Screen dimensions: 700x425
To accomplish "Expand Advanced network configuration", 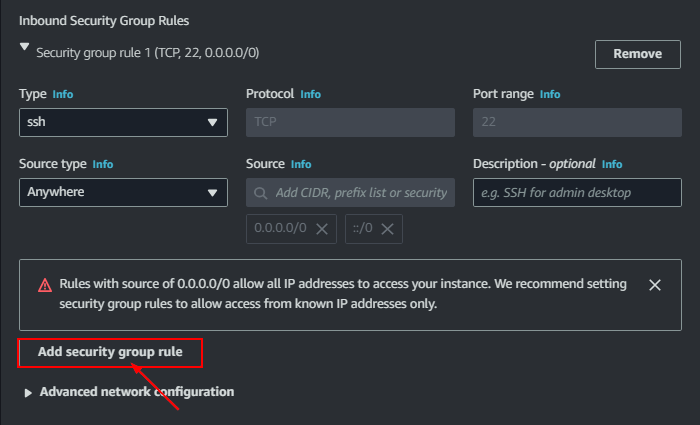I will 28,393.
